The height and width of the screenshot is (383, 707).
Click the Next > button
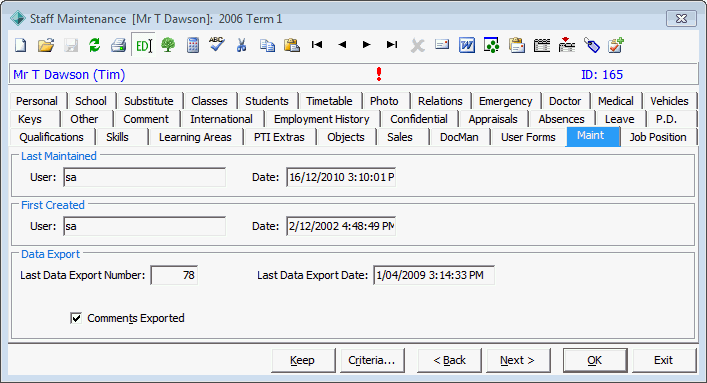click(x=518, y=360)
